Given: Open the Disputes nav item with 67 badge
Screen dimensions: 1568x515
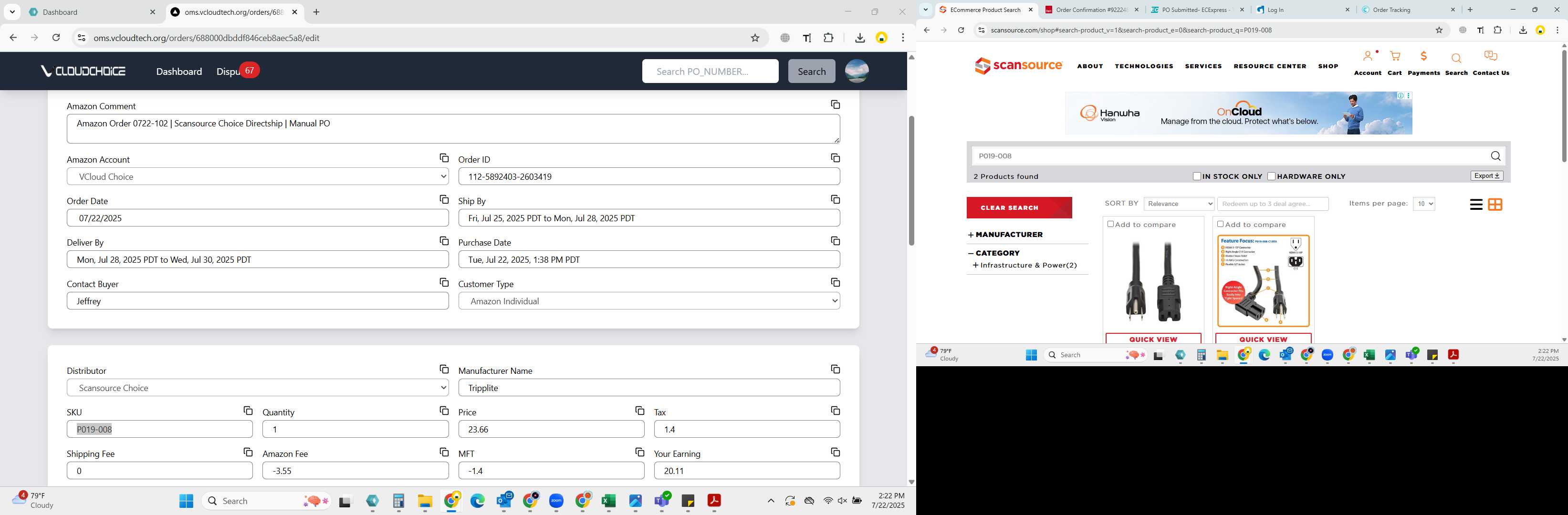Looking at the screenshot, I should pyautogui.click(x=237, y=71).
